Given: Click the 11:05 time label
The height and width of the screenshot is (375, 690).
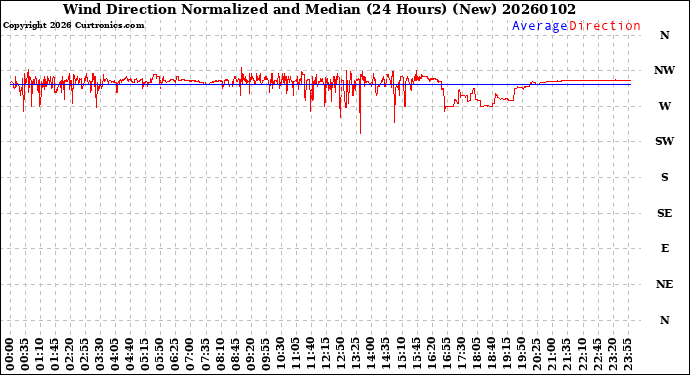Looking at the screenshot, I should point(295,354).
